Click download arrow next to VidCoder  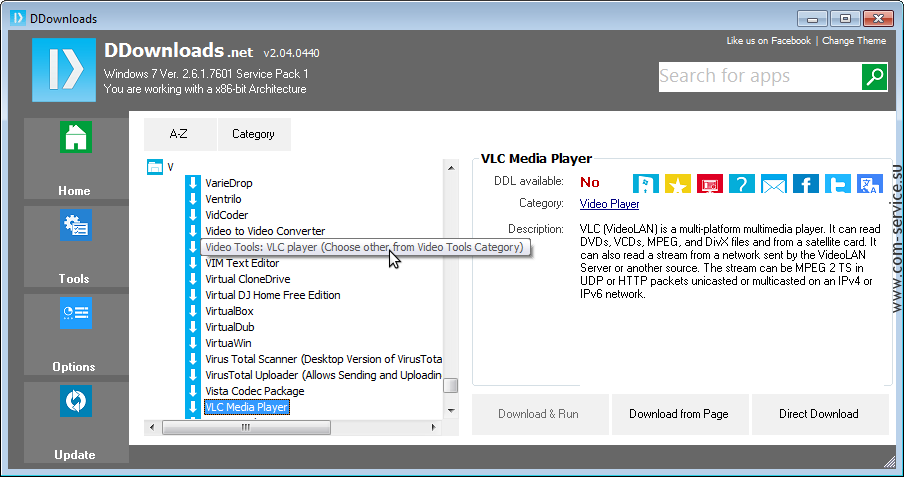(x=193, y=215)
